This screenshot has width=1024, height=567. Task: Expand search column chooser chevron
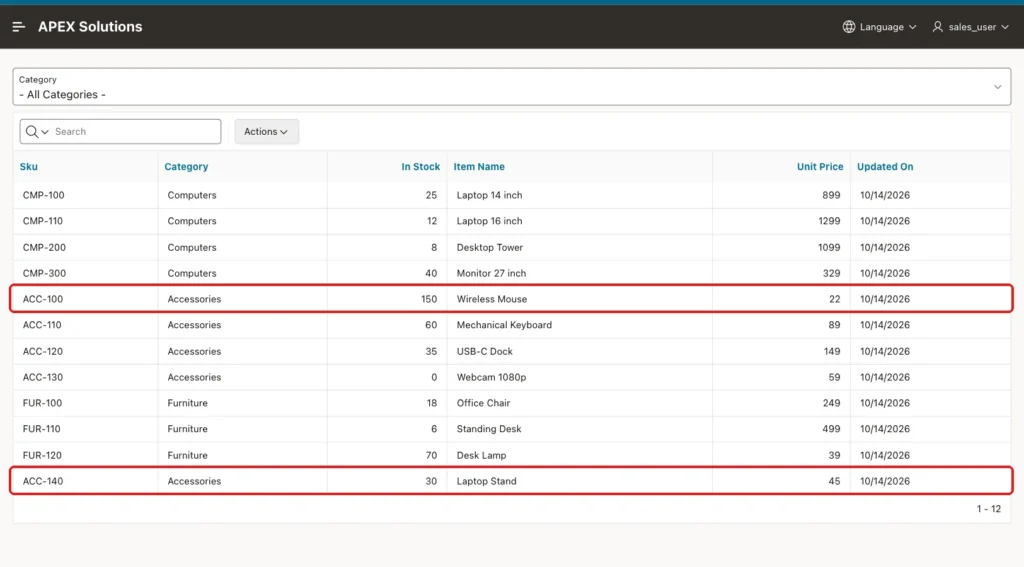pyautogui.click(x=45, y=132)
